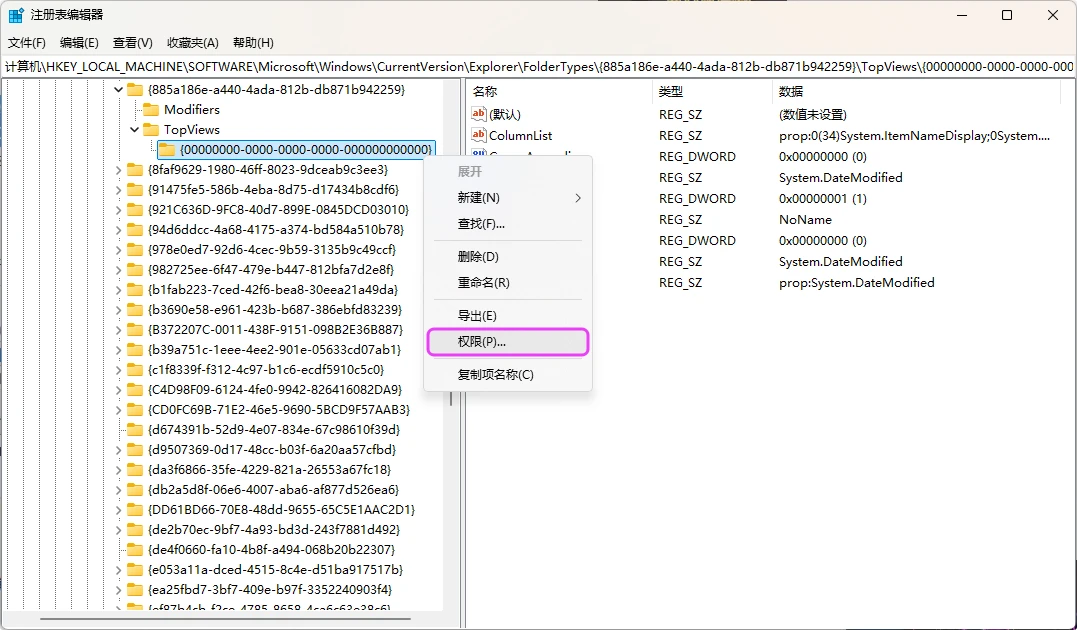Select 重命名(R) in the context menu
Viewport: 1077px width, 630px height.
(x=508, y=283)
